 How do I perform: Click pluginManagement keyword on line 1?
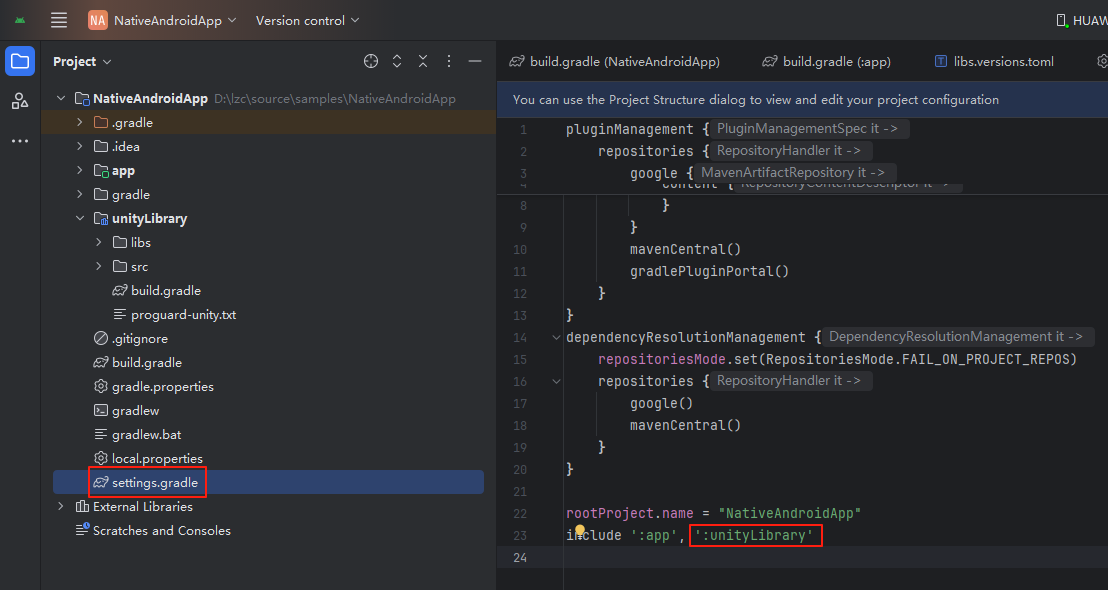tap(630, 129)
